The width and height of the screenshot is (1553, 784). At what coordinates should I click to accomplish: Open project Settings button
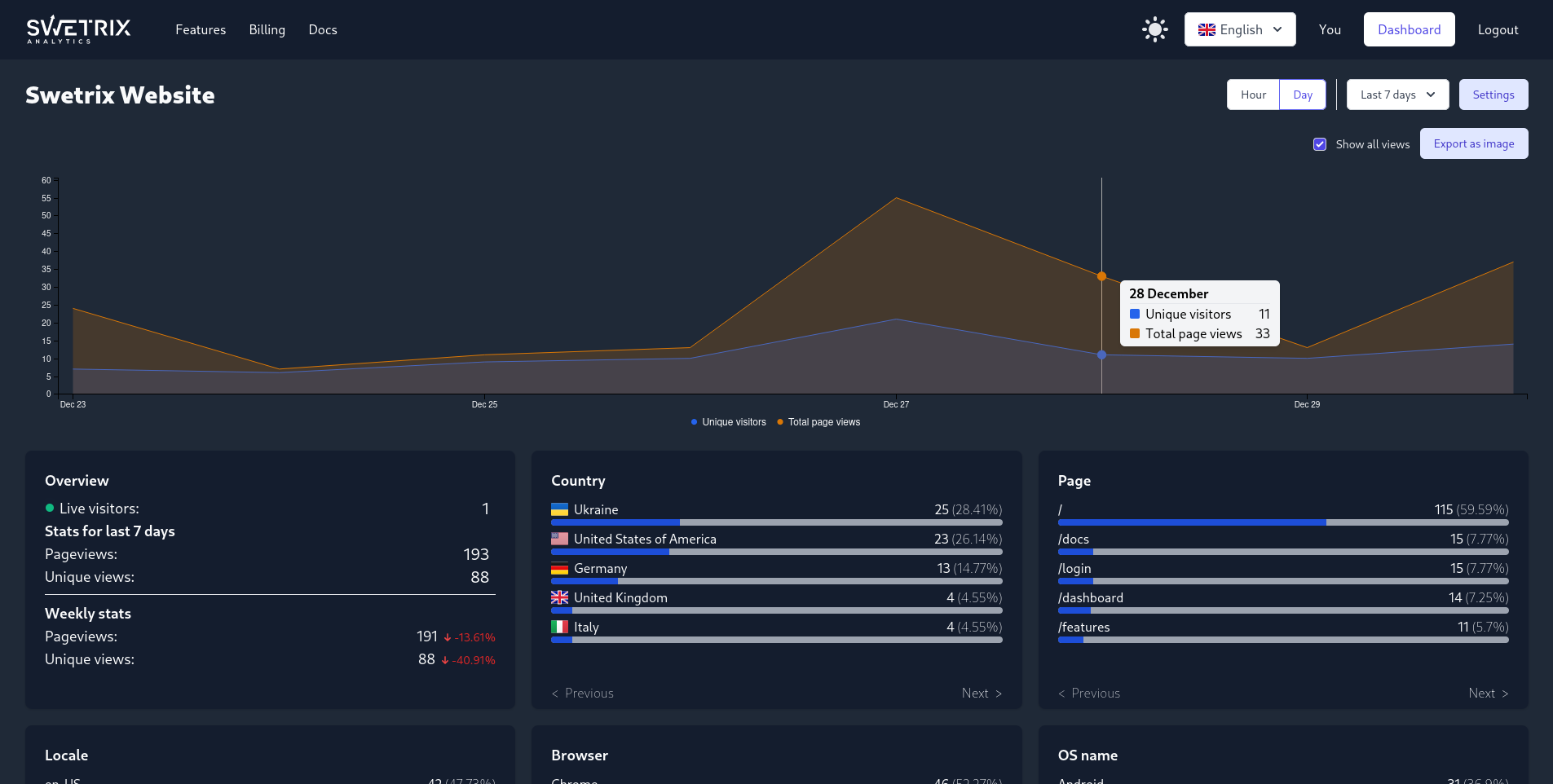[x=1493, y=95]
